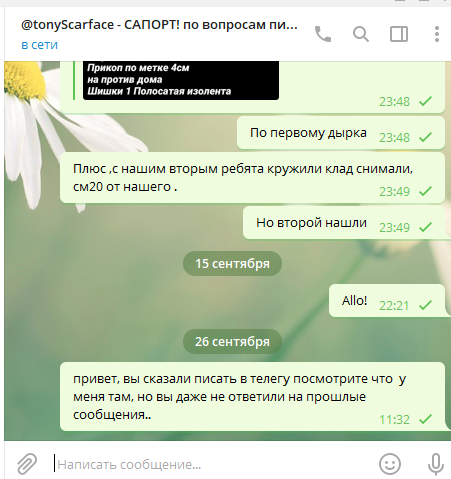Open search in chat magnifier icon
Image resolution: width=451 pixels, height=479 pixels.
tap(361, 34)
